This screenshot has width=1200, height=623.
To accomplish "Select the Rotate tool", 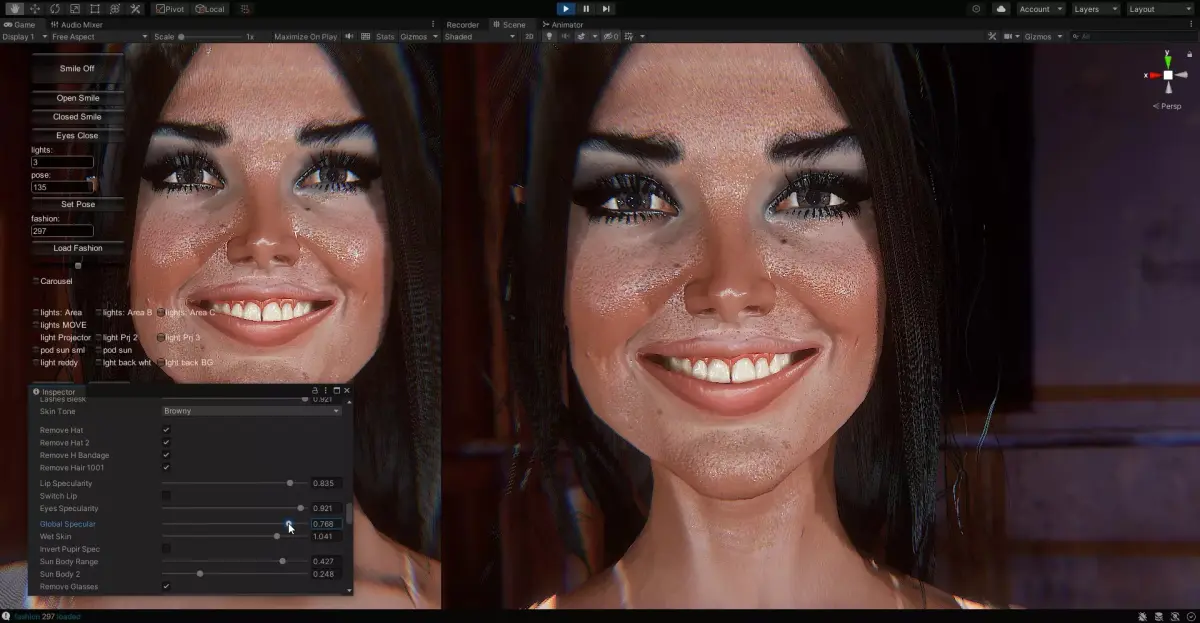I will (x=55, y=9).
